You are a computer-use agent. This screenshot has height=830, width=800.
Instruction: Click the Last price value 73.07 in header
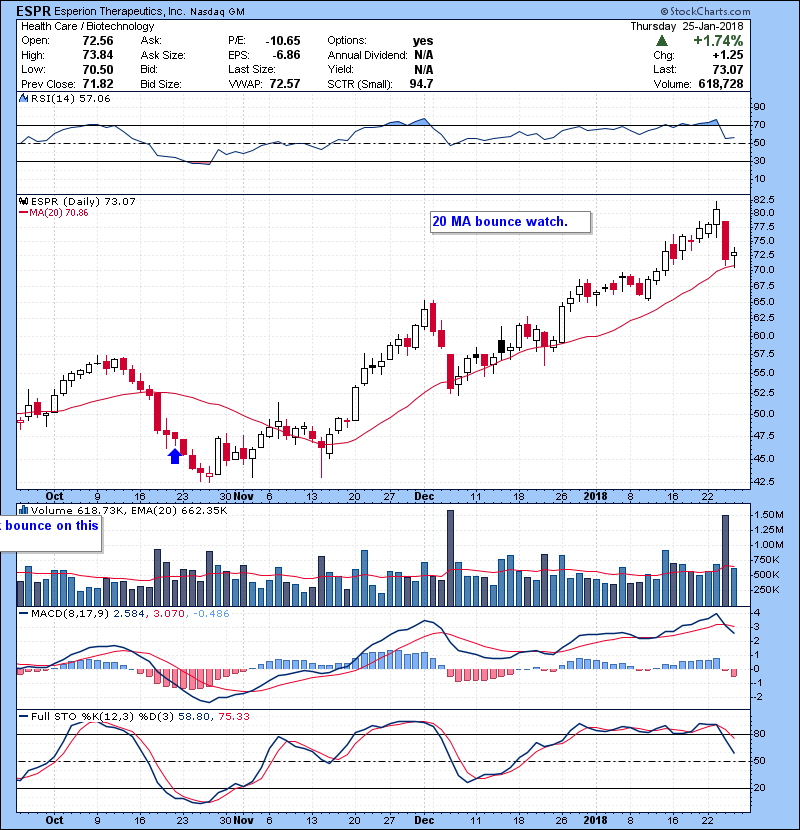coord(728,69)
